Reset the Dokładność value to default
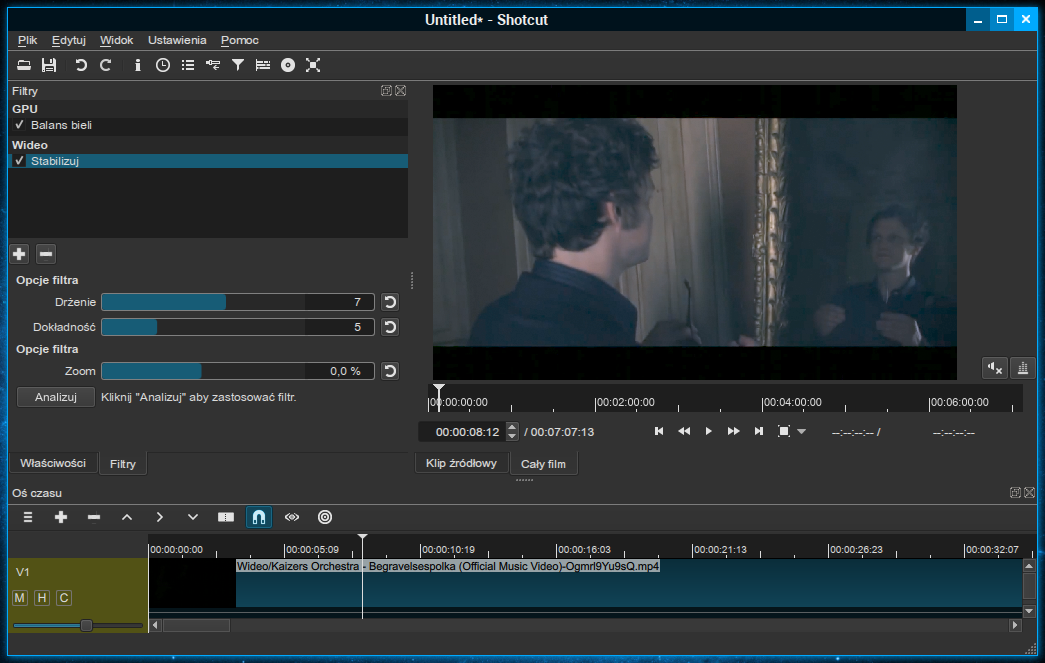 390,327
